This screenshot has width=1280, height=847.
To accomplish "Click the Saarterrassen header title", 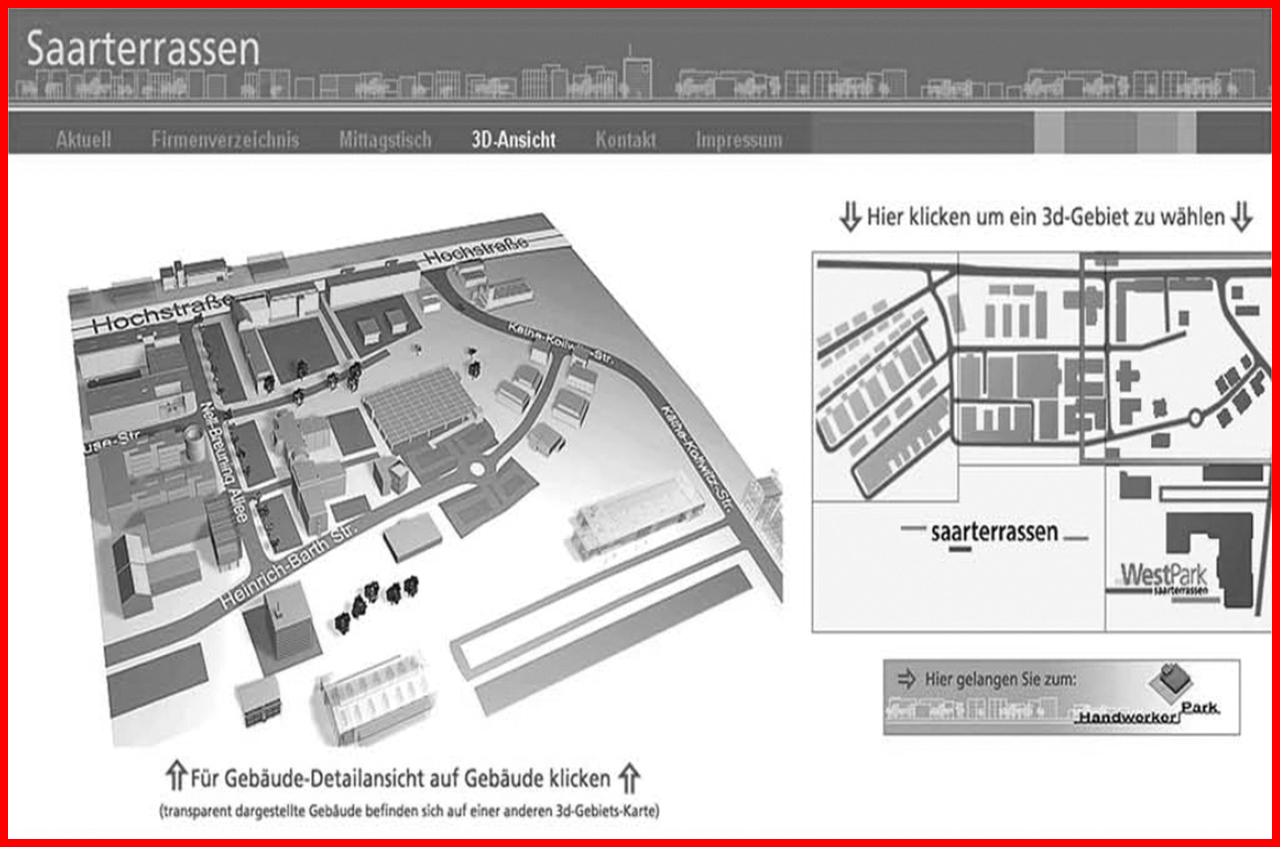I will click(x=143, y=50).
